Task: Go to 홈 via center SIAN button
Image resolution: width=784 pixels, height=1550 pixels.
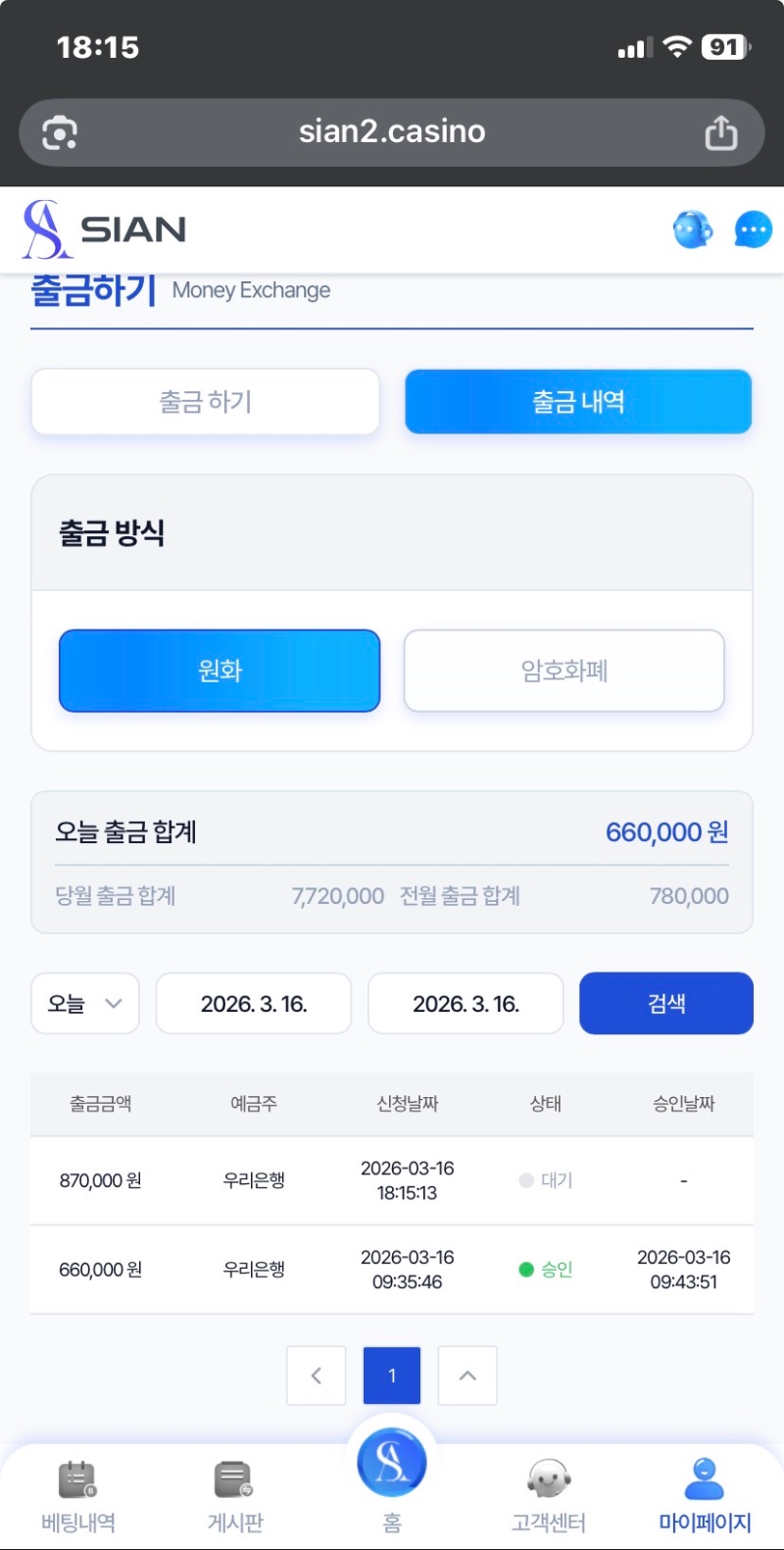Action: 392,1463
